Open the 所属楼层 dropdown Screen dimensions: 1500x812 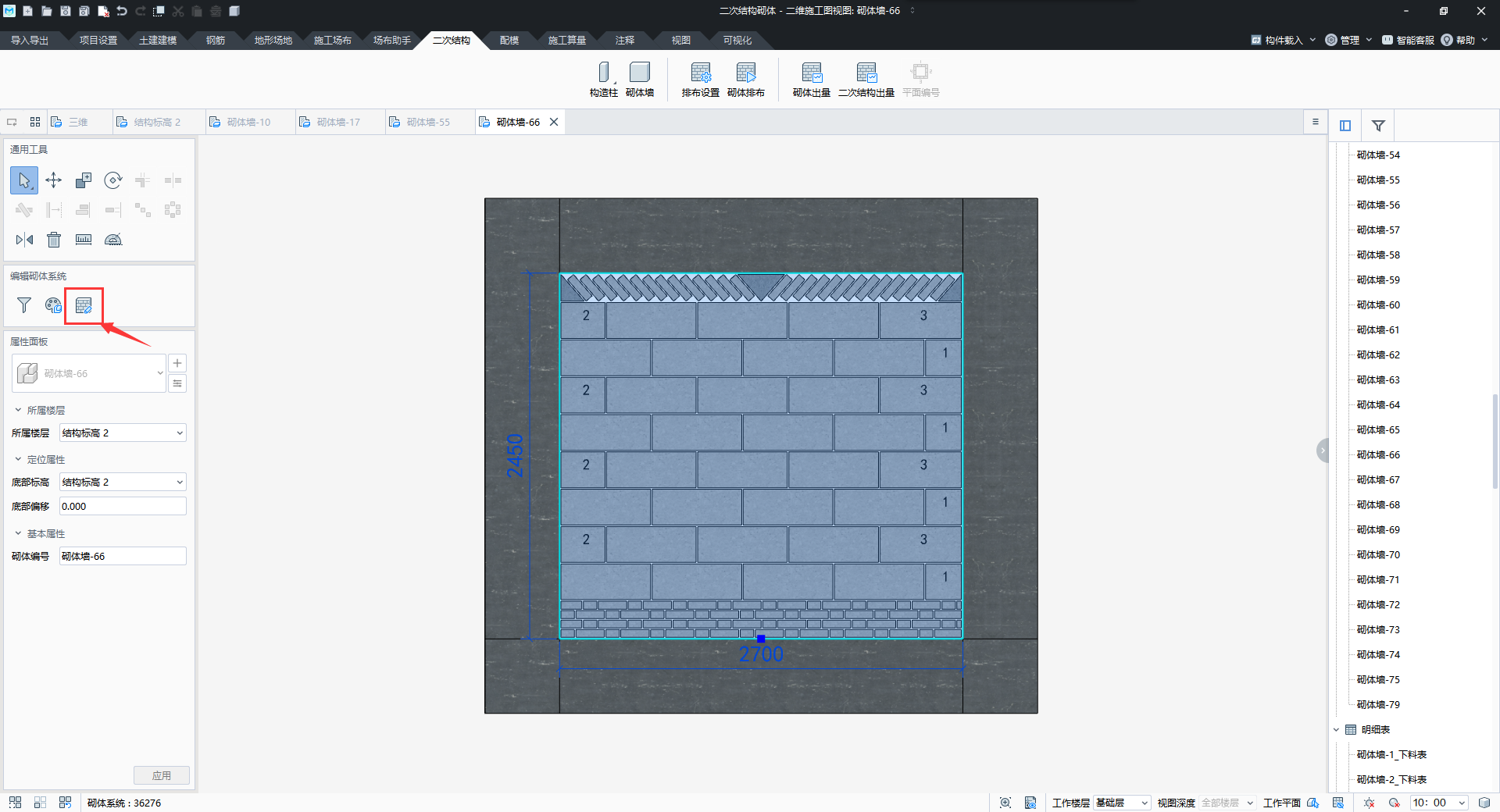click(123, 433)
